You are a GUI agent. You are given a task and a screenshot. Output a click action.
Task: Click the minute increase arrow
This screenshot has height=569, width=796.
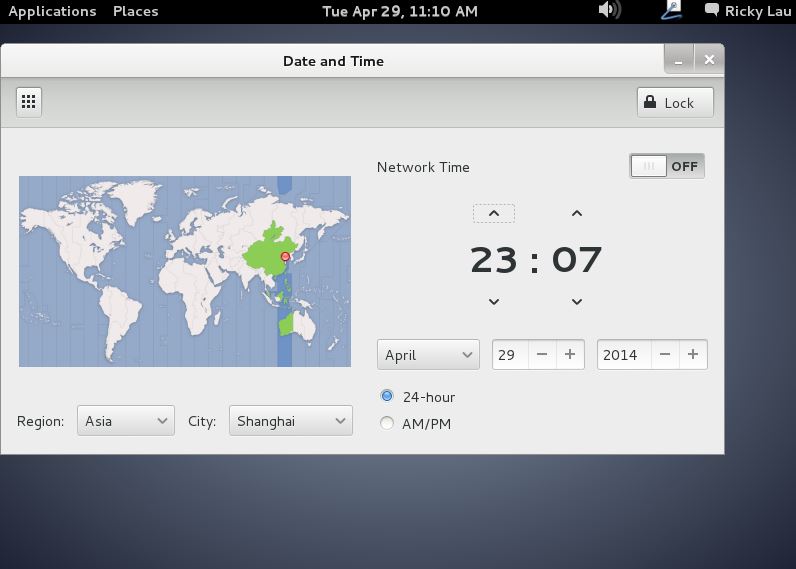point(576,213)
